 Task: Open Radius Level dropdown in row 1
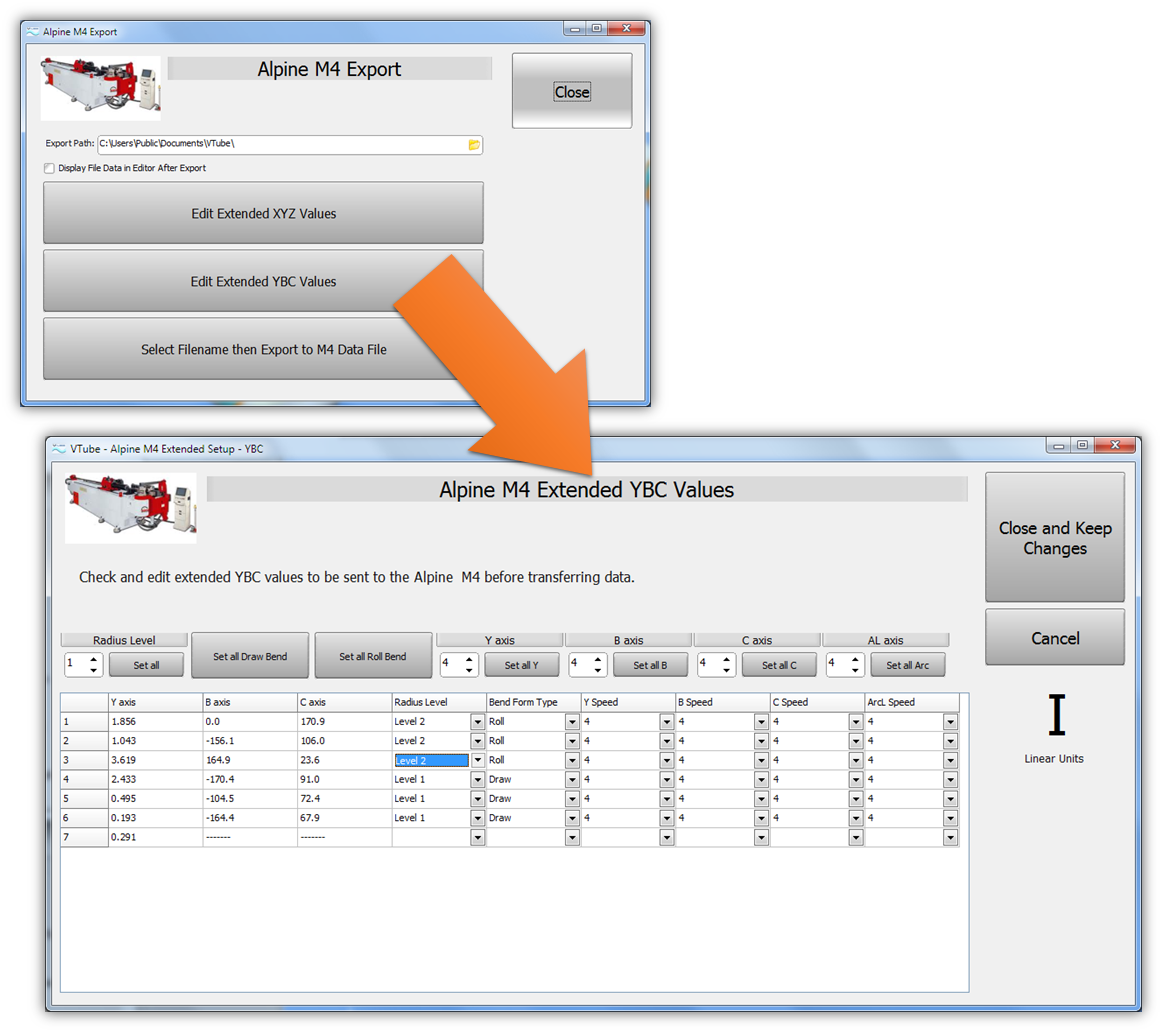coord(477,722)
